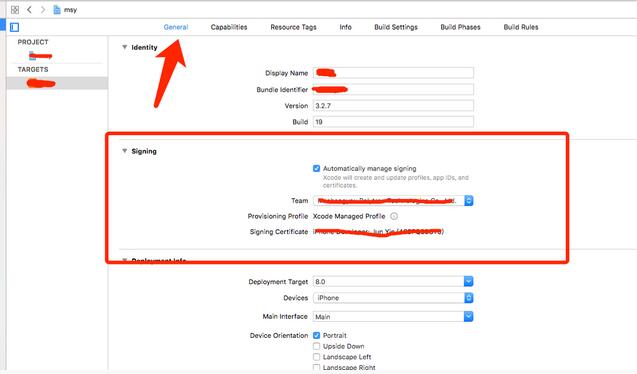The image size is (637, 374).
Task: Click the Display Name field
Action: click(393, 73)
